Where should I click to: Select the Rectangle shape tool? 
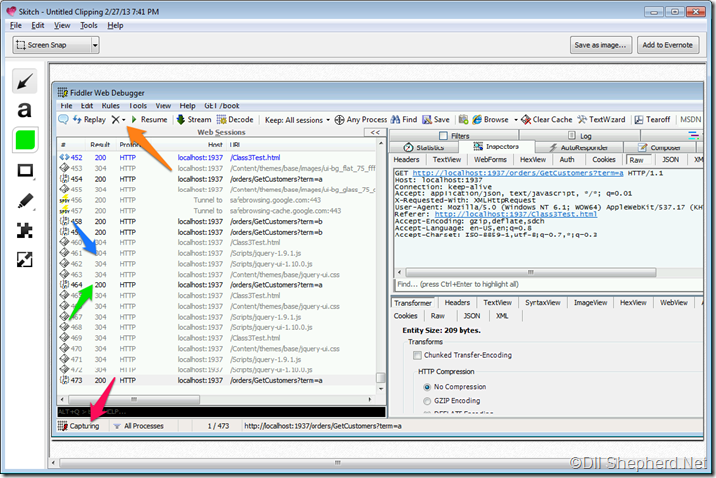pos(25,171)
